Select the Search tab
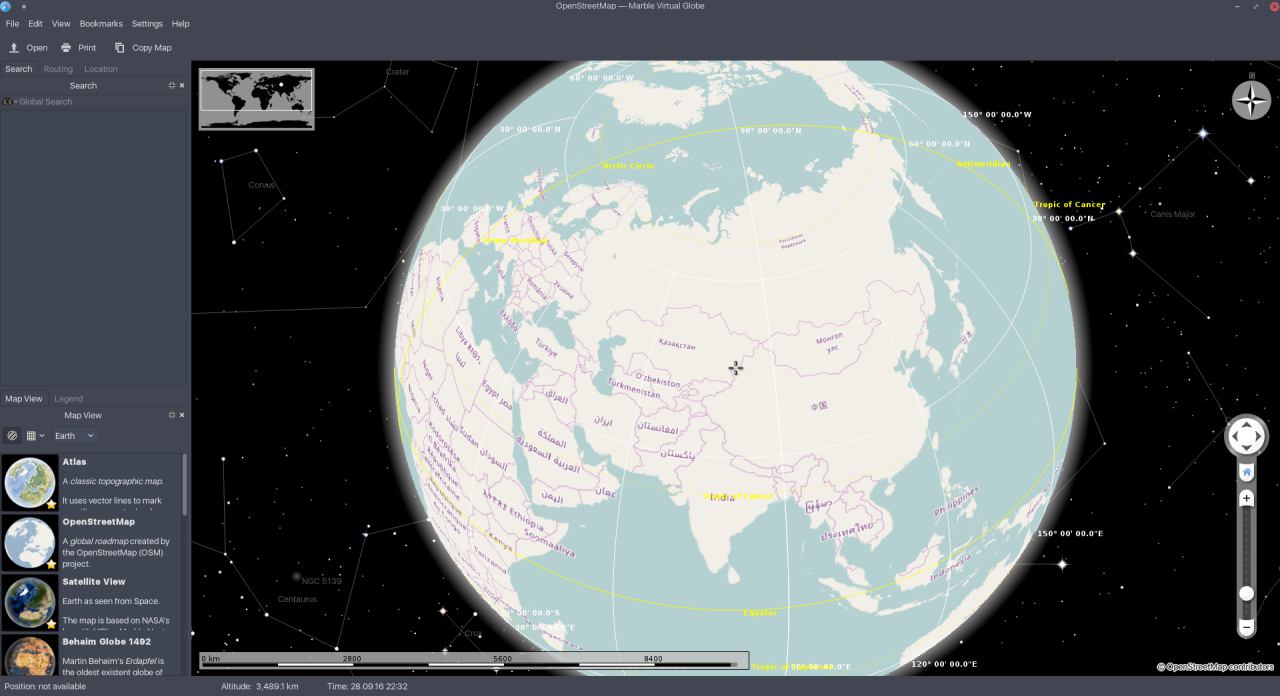This screenshot has width=1280, height=696. click(x=18, y=69)
